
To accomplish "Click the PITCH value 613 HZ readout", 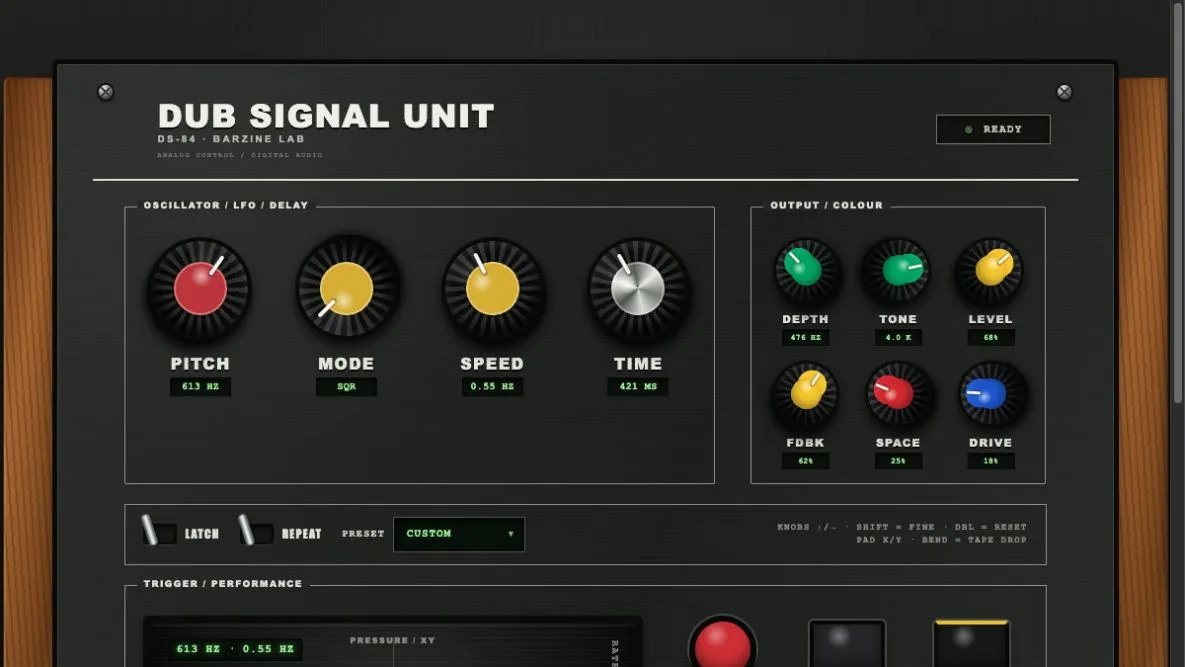I will click(200, 386).
